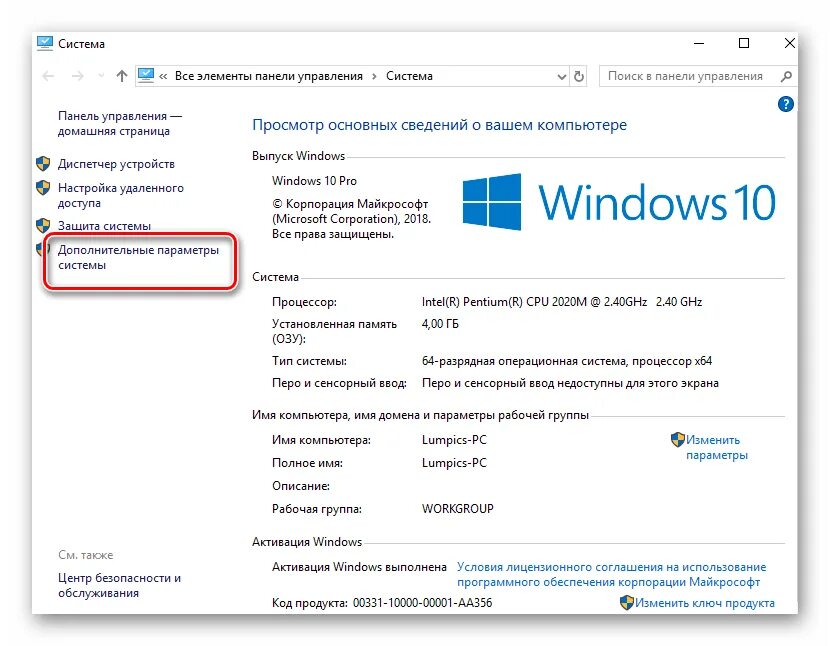Screen dimensions: 830x646
Task: Maximize the Система window
Action: tap(744, 43)
